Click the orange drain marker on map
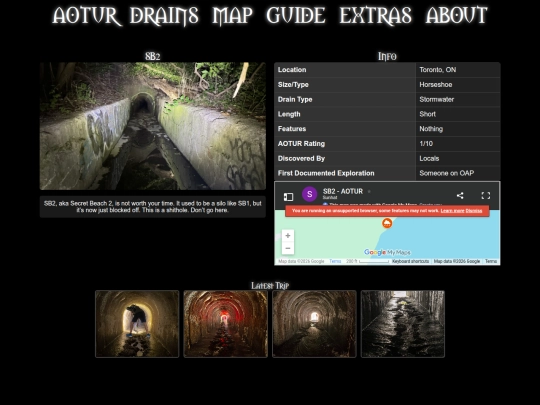Viewport: 540px width, 405px height. click(x=387, y=223)
